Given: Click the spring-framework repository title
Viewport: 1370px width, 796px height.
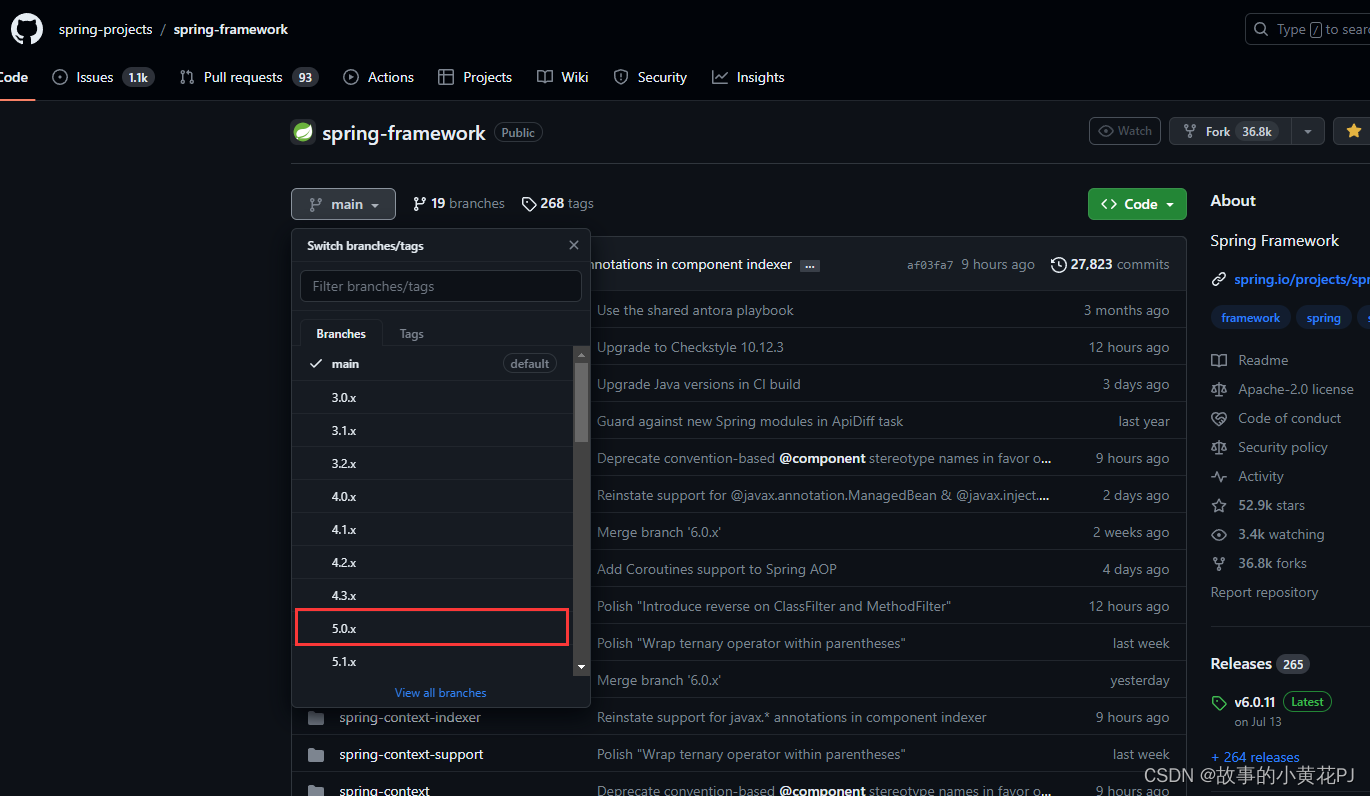Looking at the screenshot, I should pyautogui.click(x=404, y=133).
